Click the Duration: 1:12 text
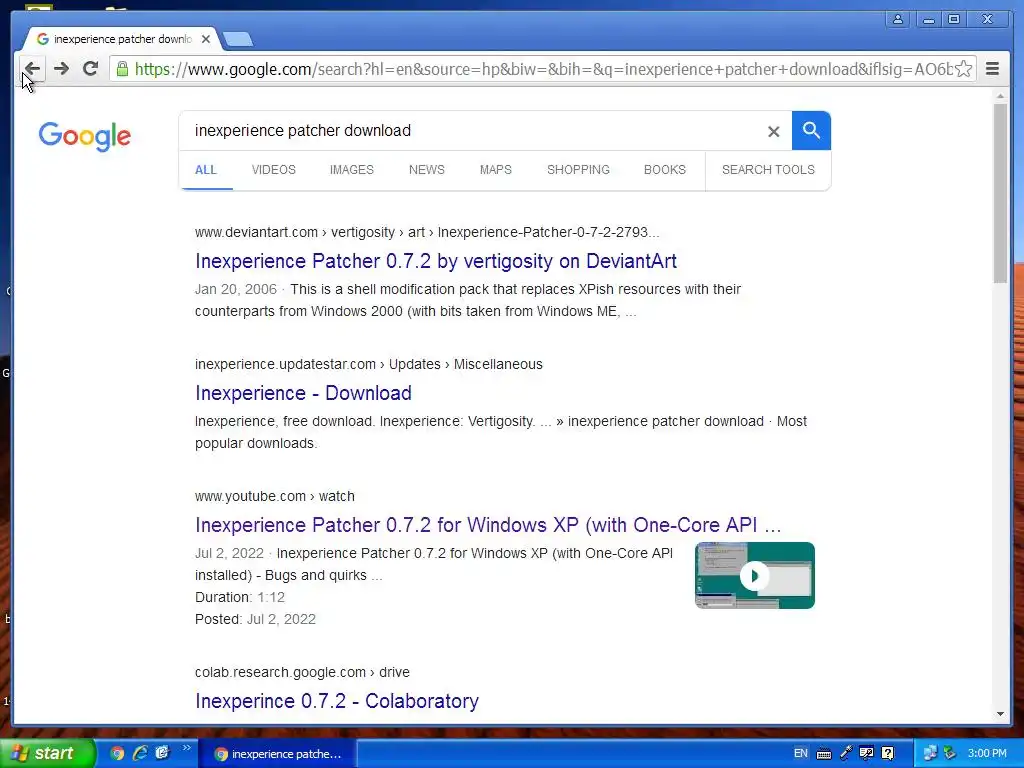Screen dimensions: 1024x768 (x=240, y=597)
